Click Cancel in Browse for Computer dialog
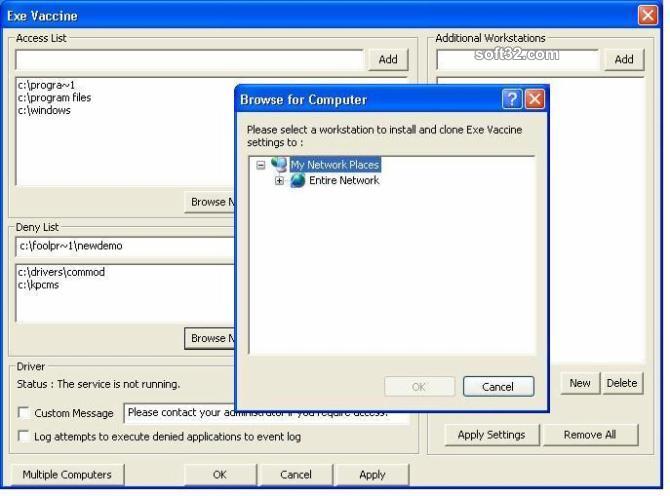 click(498, 387)
